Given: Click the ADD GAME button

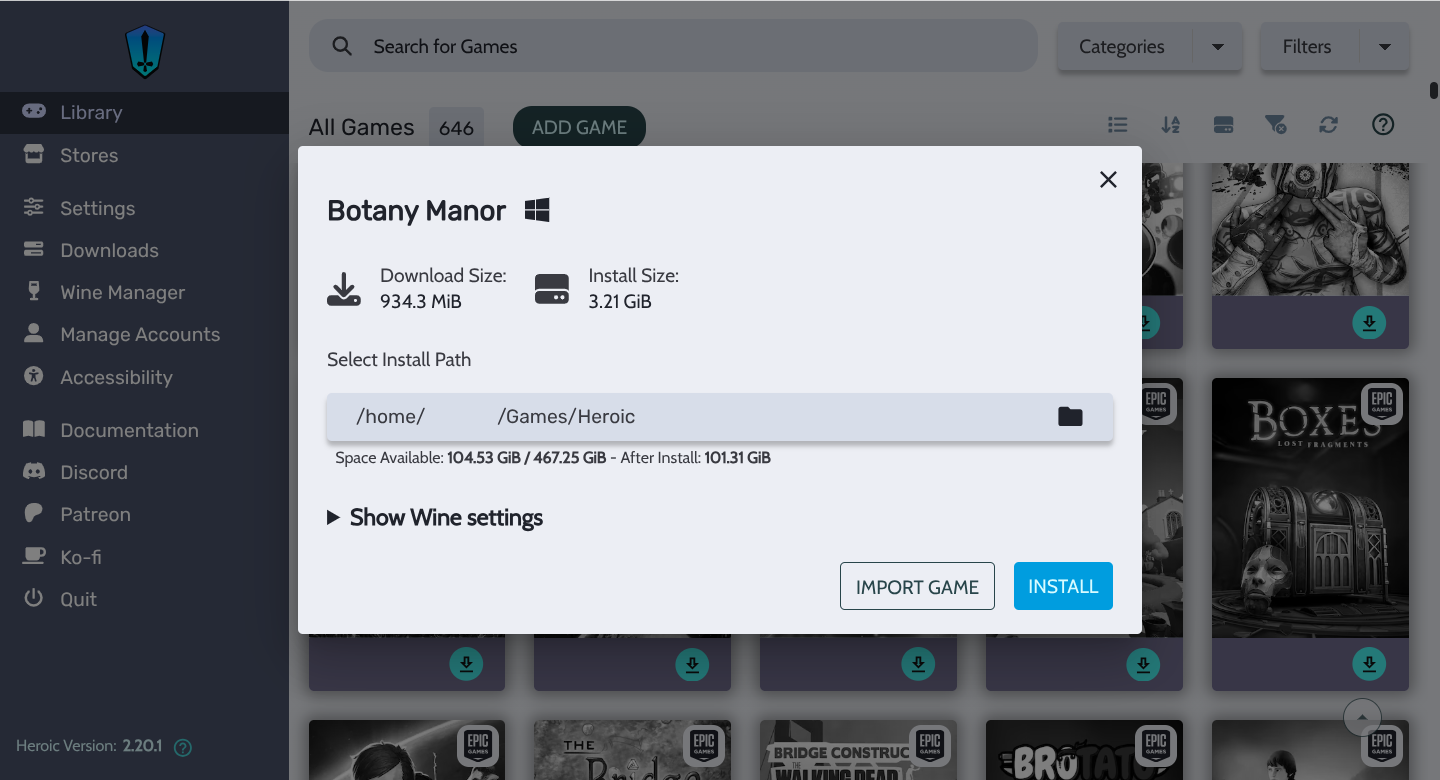Looking at the screenshot, I should click(x=579, y=127).
